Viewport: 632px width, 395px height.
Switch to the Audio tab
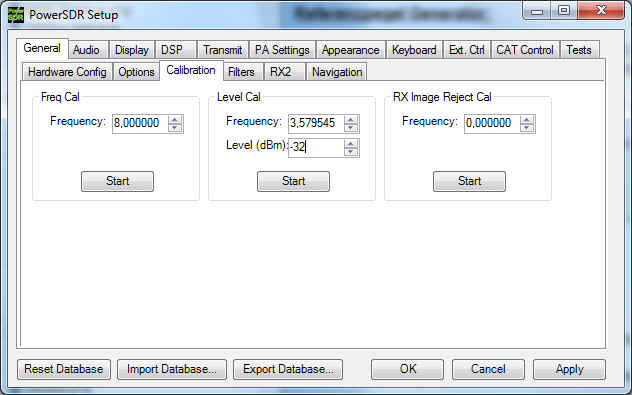click(x=86, y=50)
